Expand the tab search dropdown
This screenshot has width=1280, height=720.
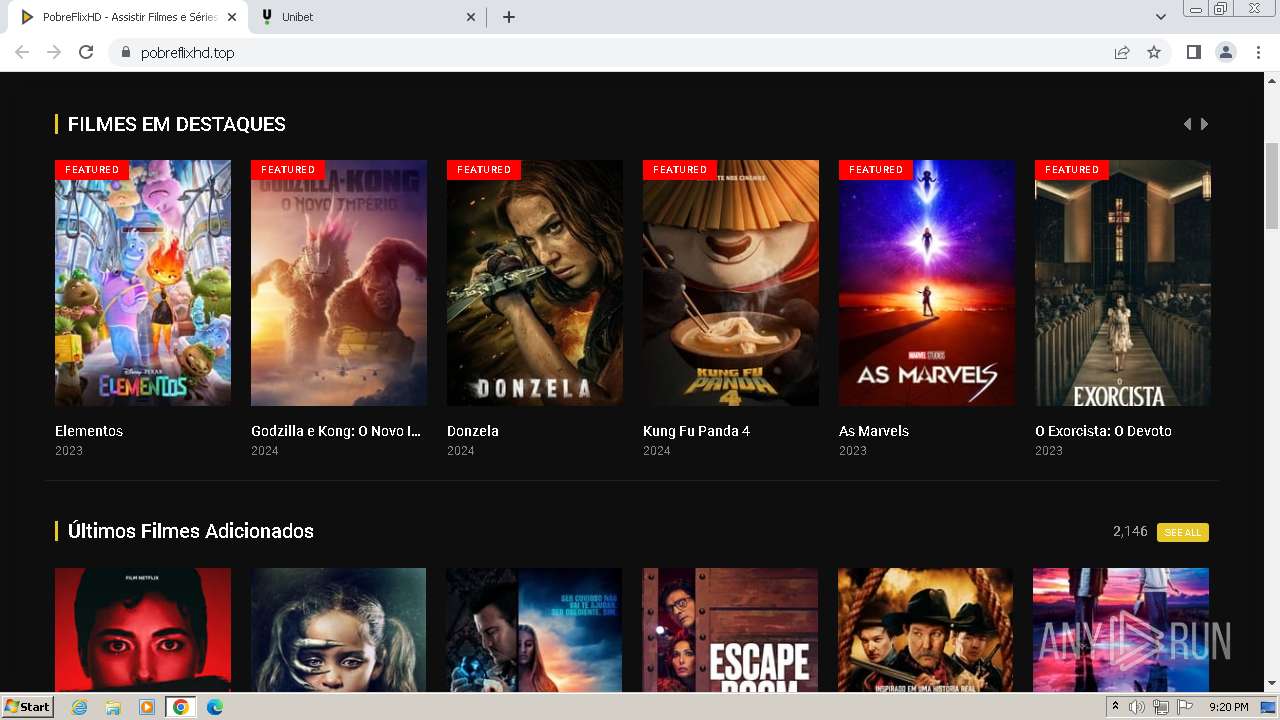(x=1160, y=17)
